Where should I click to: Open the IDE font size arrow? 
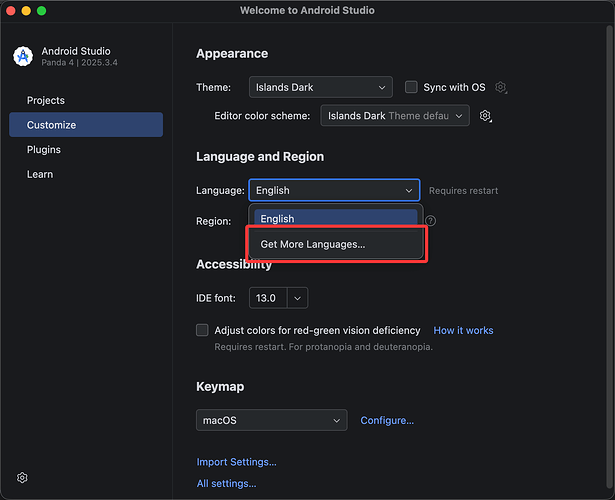[x=297, y=298]
